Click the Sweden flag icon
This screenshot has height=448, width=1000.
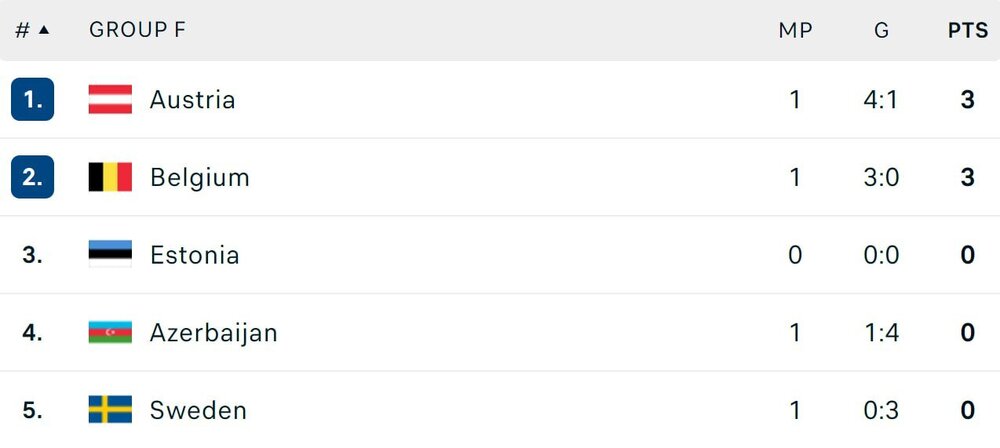[110, 410]
